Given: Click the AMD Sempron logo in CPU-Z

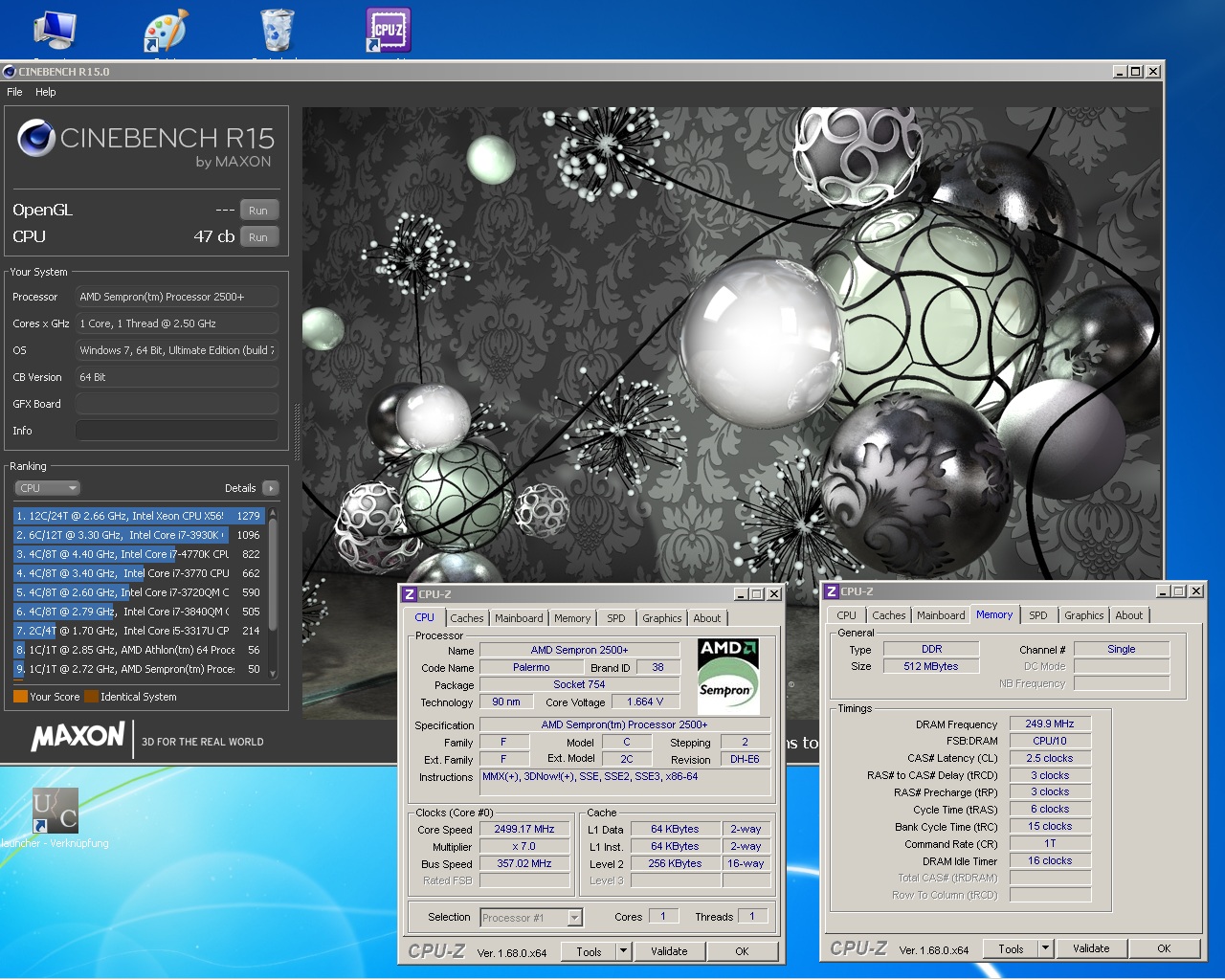Looking at the screenshot, I should [728, 676].
